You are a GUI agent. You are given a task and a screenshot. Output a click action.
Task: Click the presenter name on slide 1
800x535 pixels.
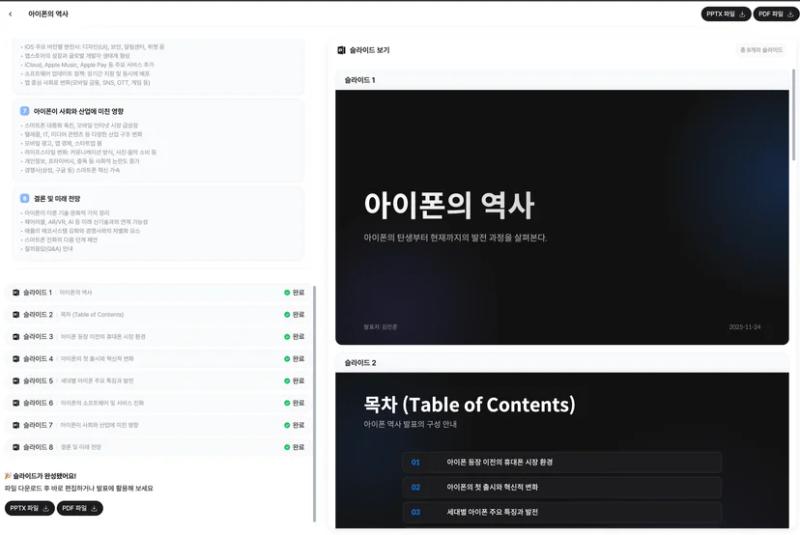tap(380, 327)
